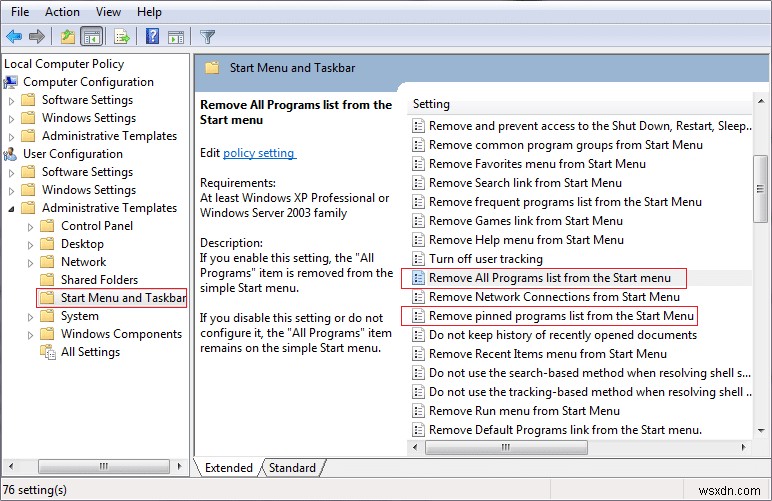The height and width of the screenshot is (501, 772).
Task: Toggle the Show/Hide Action Pane icon
Action: point(176,37)
